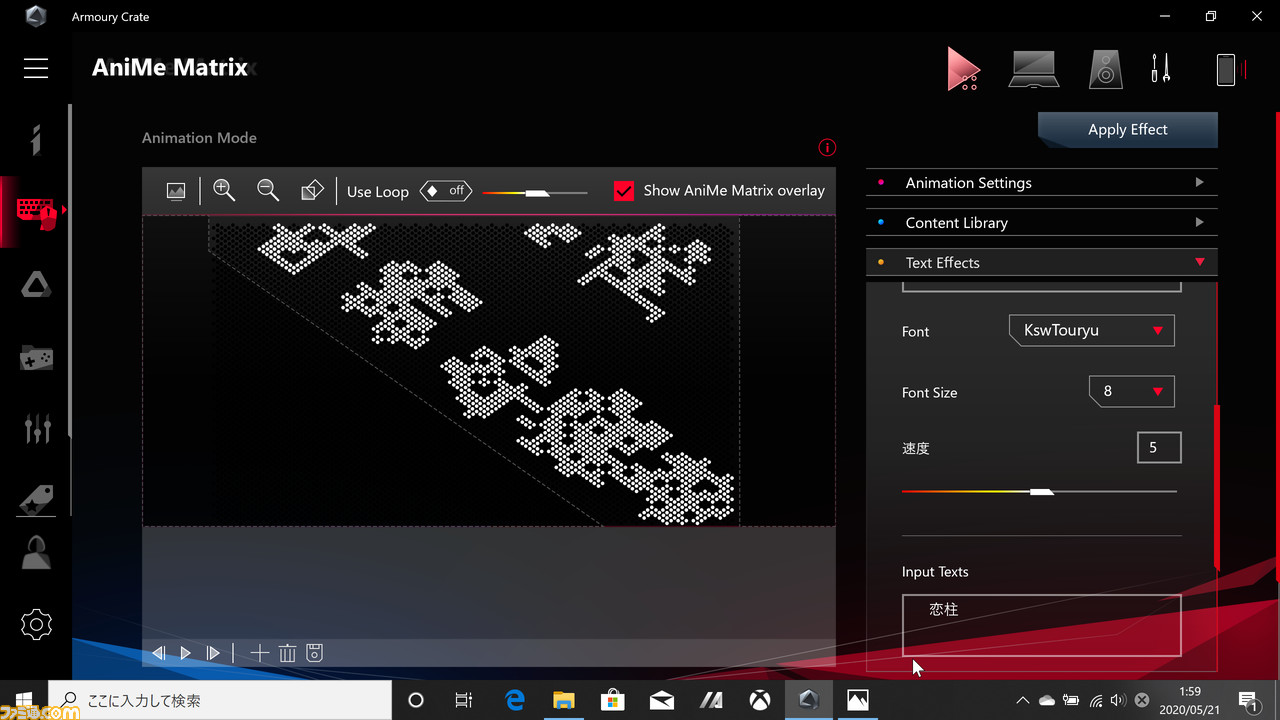1280x720 pixels.
Task: Select the laptop system mode icon
Action: (1033, 69)
